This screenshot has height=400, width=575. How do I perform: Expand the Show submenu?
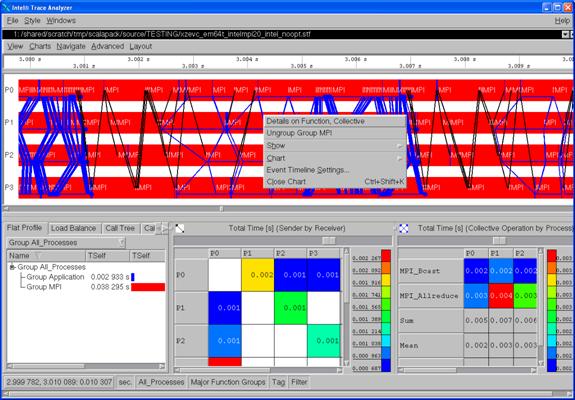tap(334, 146)
